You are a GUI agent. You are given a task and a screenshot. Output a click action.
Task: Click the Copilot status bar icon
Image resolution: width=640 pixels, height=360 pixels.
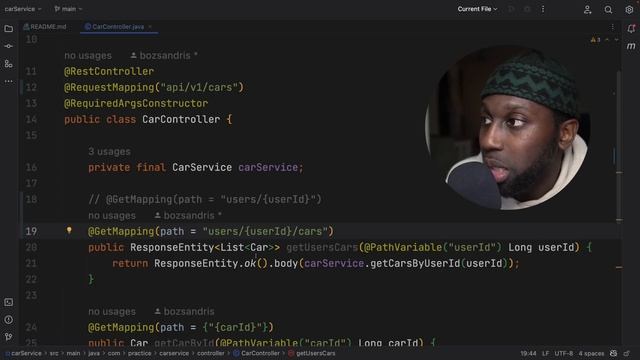point(613,353)
